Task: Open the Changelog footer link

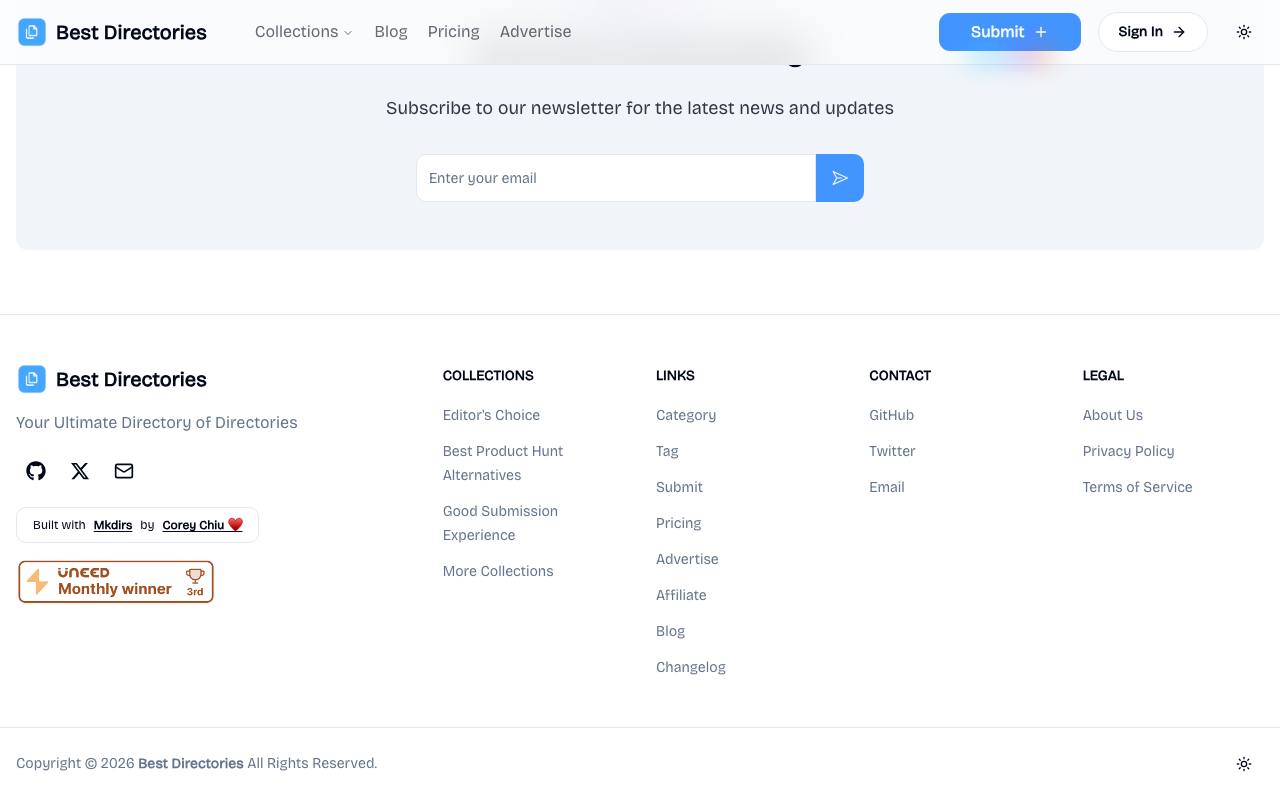Action: [691, 667]
